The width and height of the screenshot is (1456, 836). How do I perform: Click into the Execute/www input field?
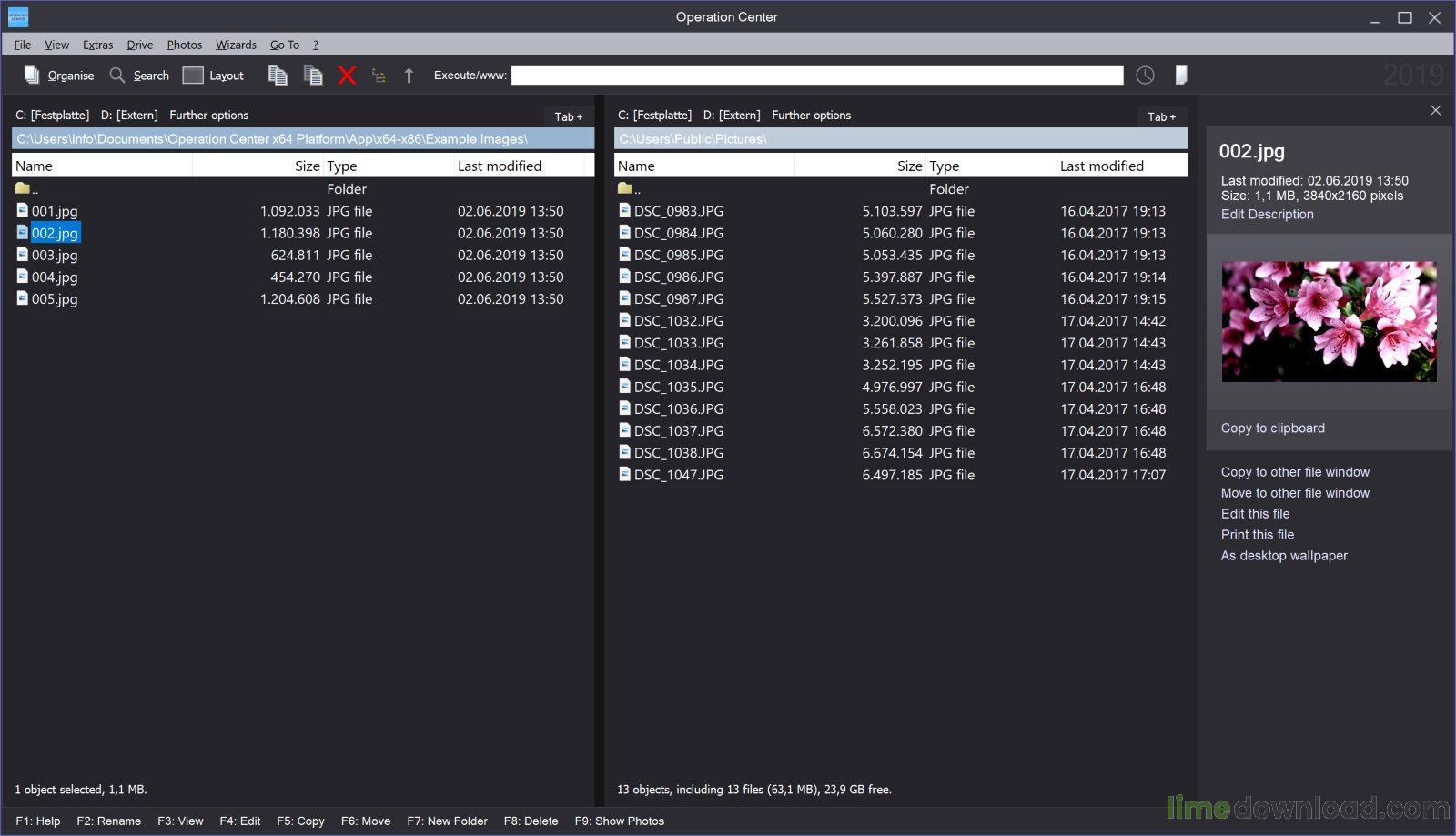click(817, 76)
